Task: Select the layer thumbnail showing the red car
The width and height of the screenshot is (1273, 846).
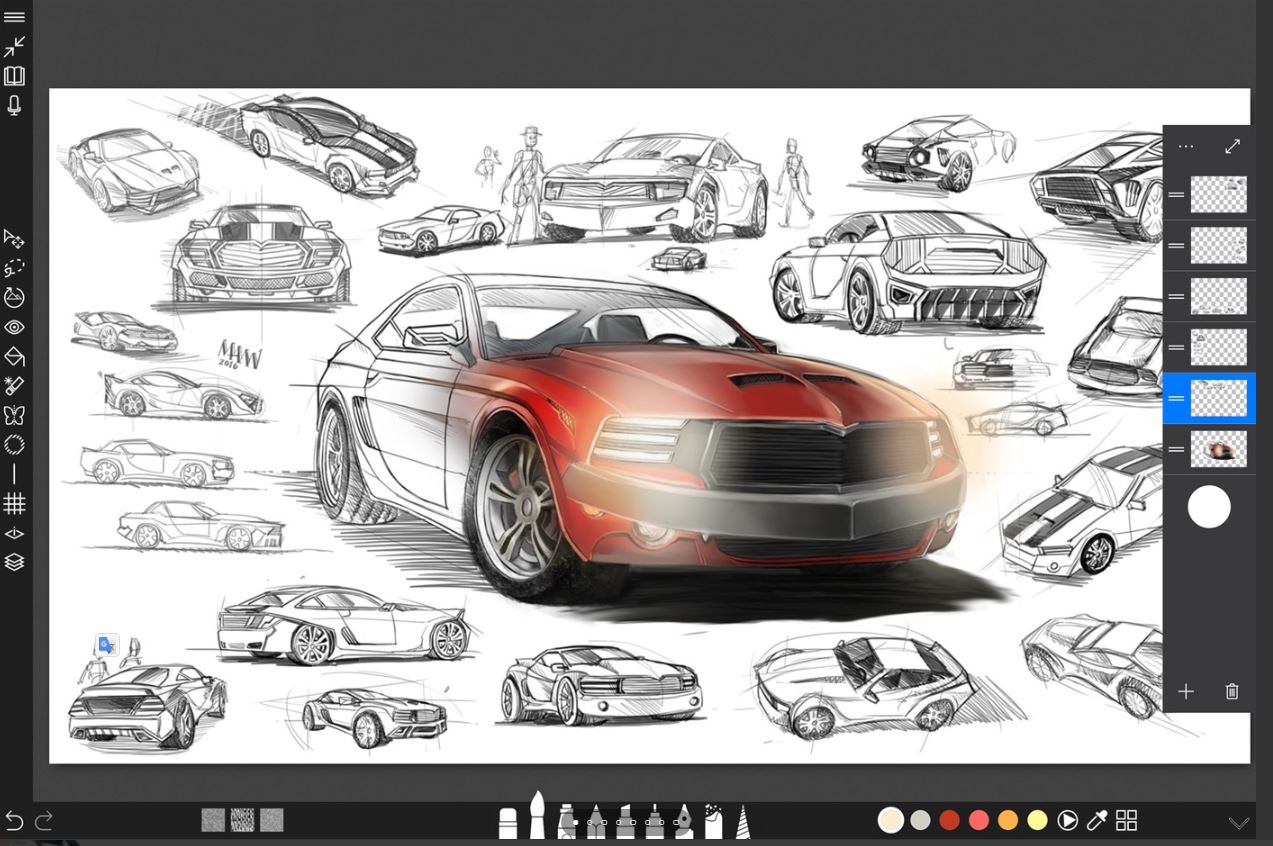Action: click(1218, 448)
